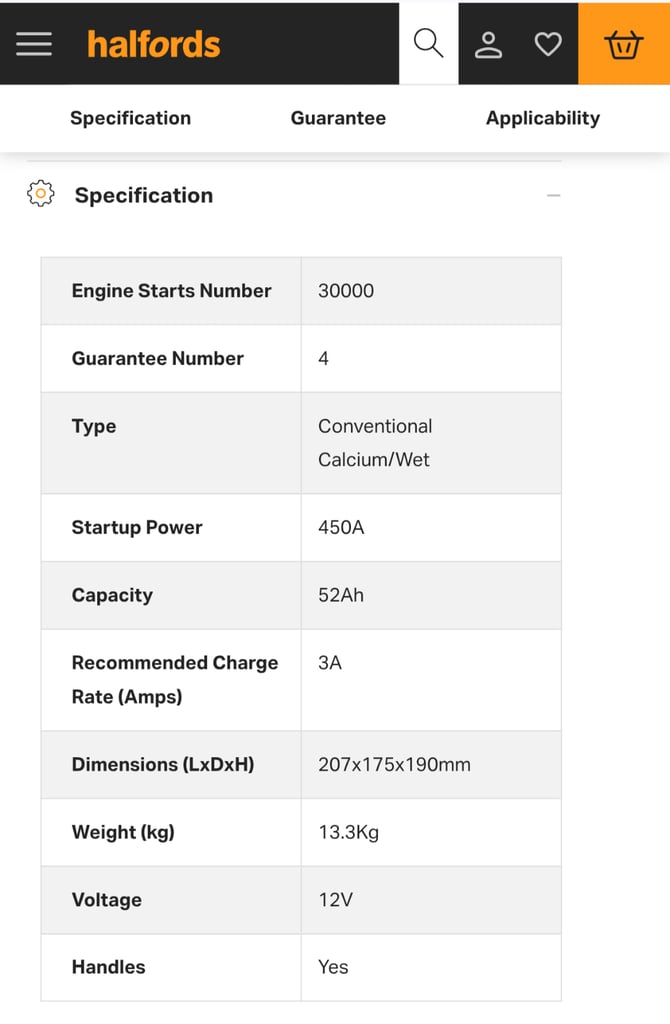This screenshot has height=1024, width=670.
Task: Click the 450A startup power value
Action: (x=341, y=527)
